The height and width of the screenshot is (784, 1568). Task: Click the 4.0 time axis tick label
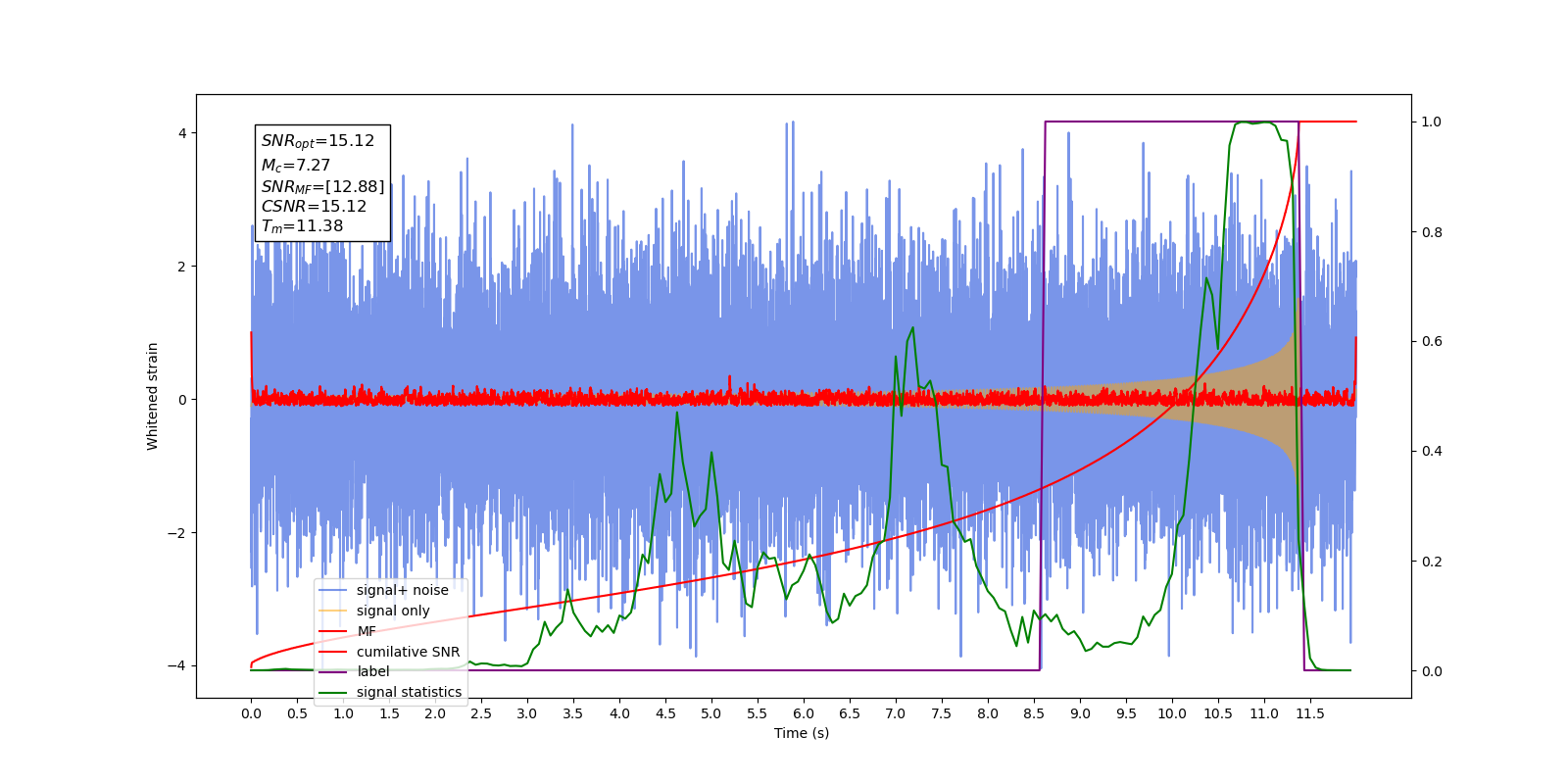point(619,713)
